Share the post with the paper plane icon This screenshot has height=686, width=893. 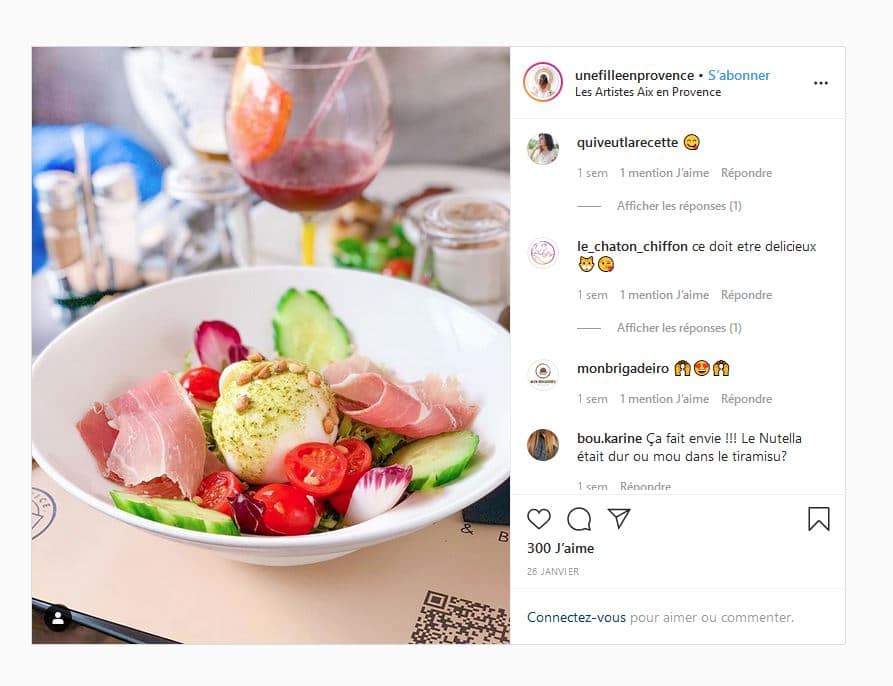pyautogui.click(x=619, y=518)
